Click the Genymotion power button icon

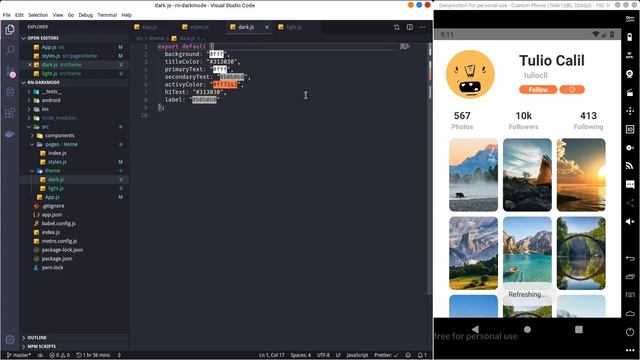pos(630,332)
